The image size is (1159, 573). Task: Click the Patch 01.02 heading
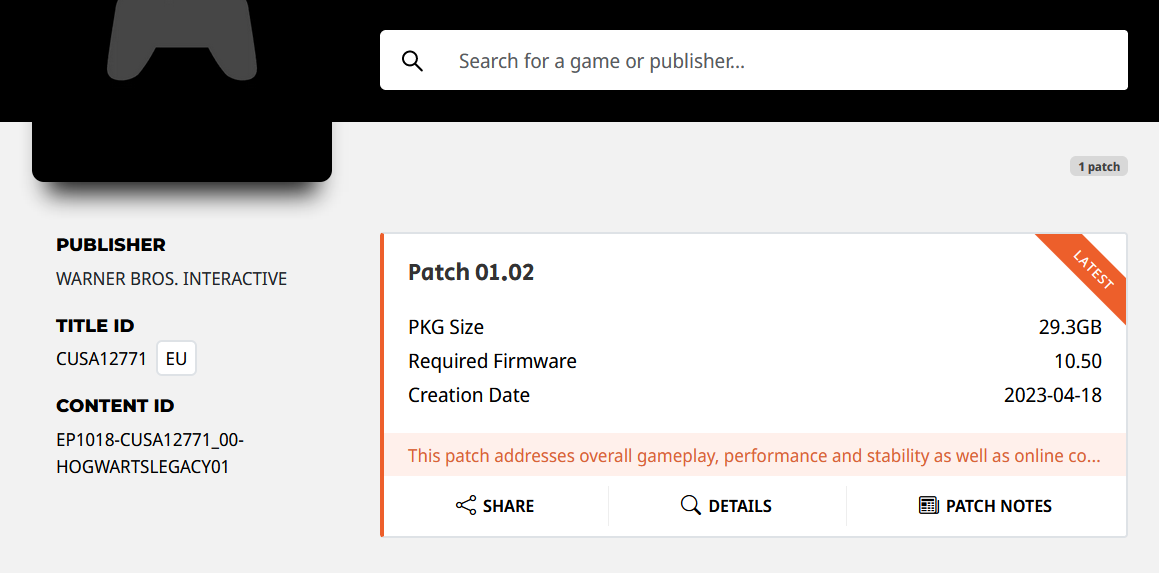tap(471, 272)
